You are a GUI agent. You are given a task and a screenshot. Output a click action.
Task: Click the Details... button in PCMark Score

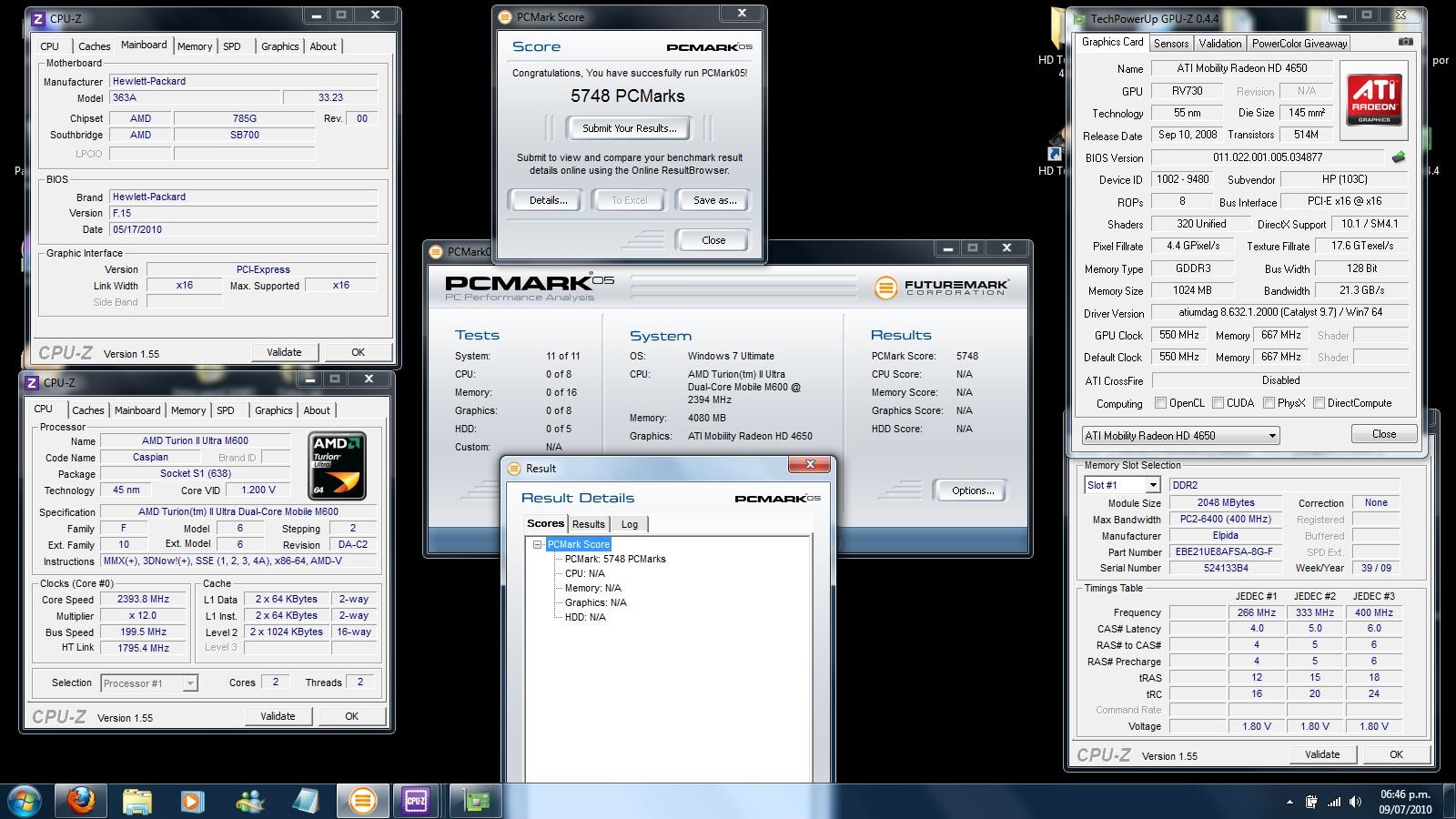coord(548,200)
